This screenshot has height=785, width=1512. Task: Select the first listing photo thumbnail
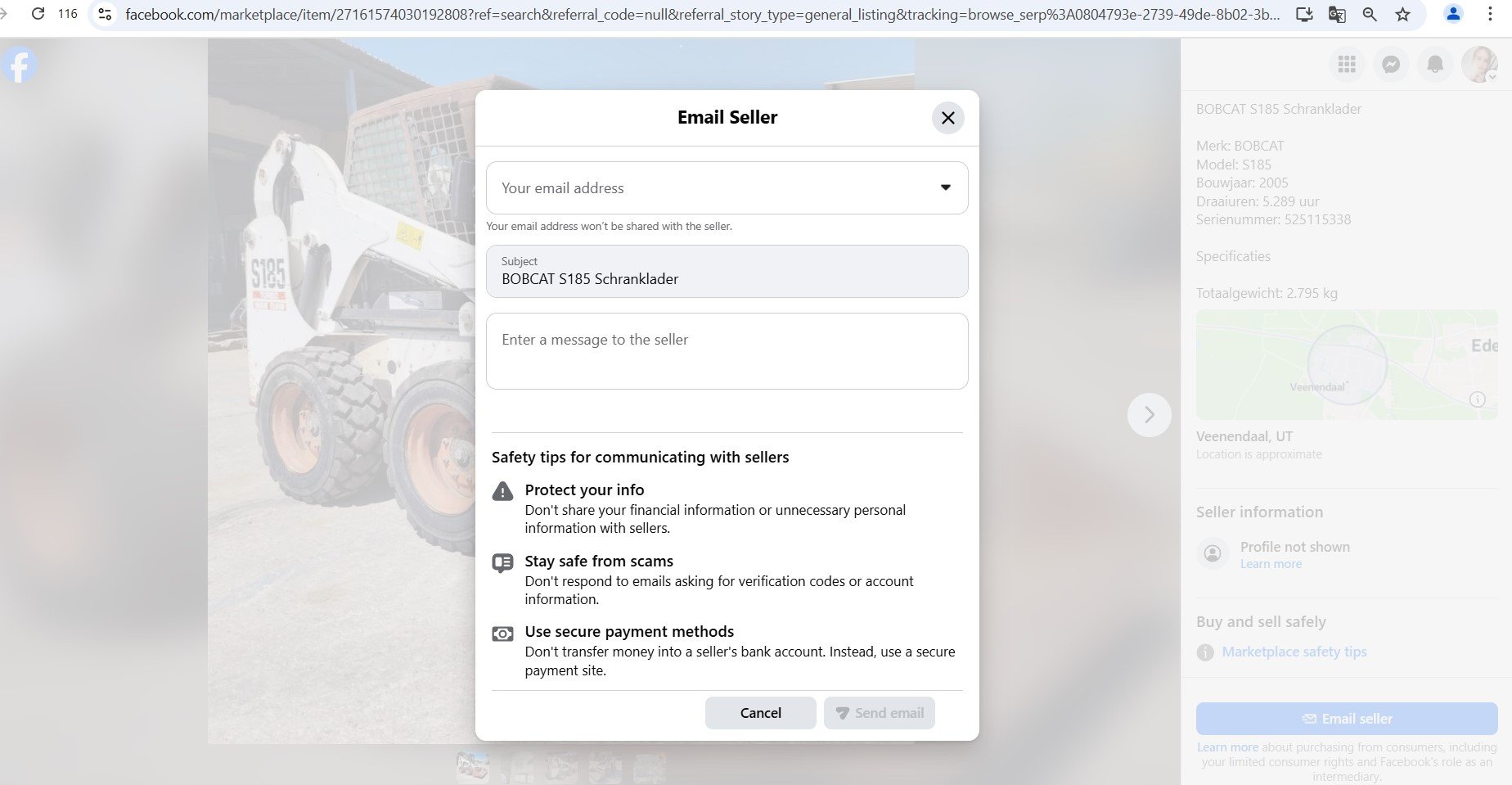click(473, 768)
